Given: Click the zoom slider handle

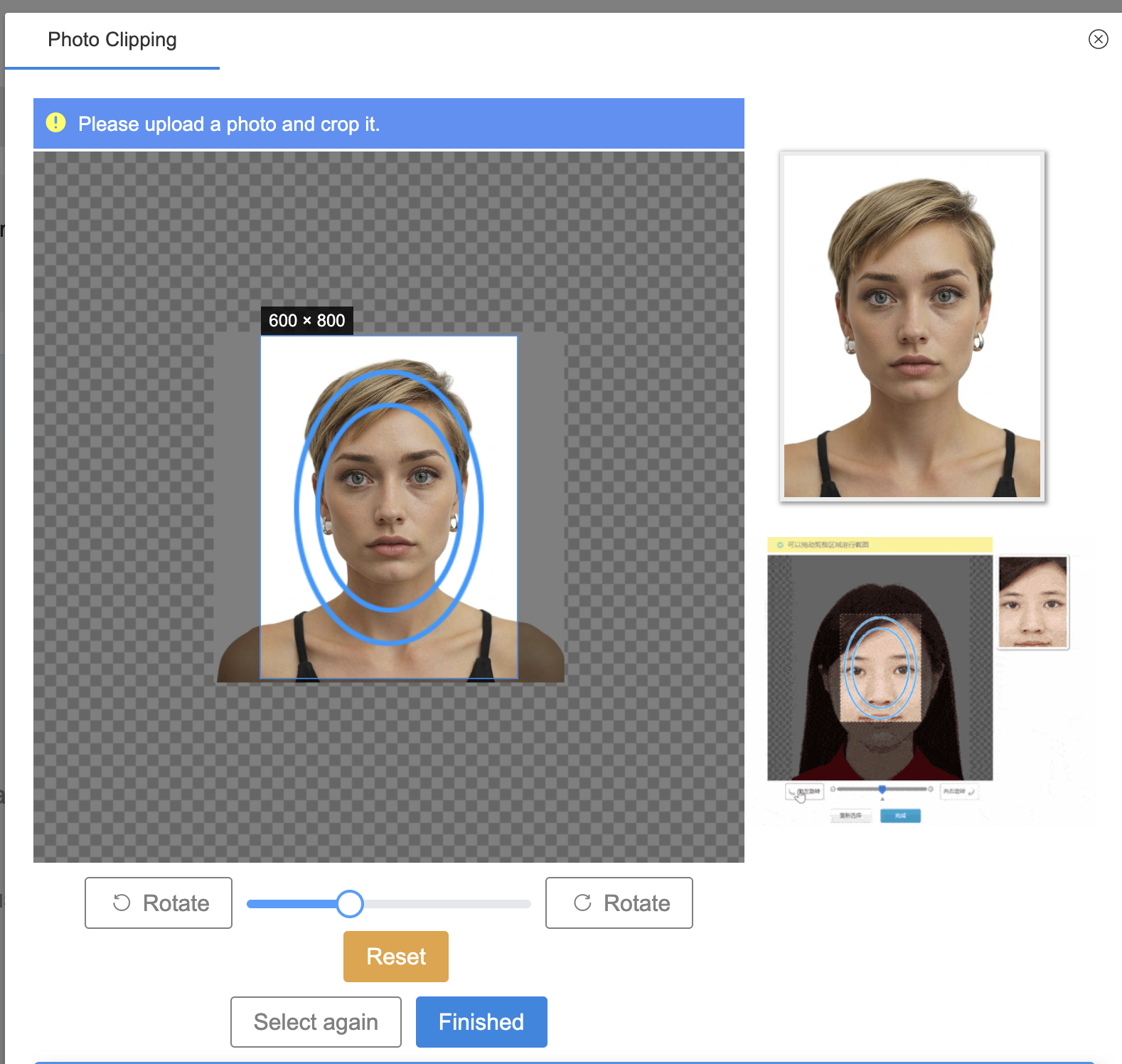Looking at the screenshot, I should pos(349,904).
